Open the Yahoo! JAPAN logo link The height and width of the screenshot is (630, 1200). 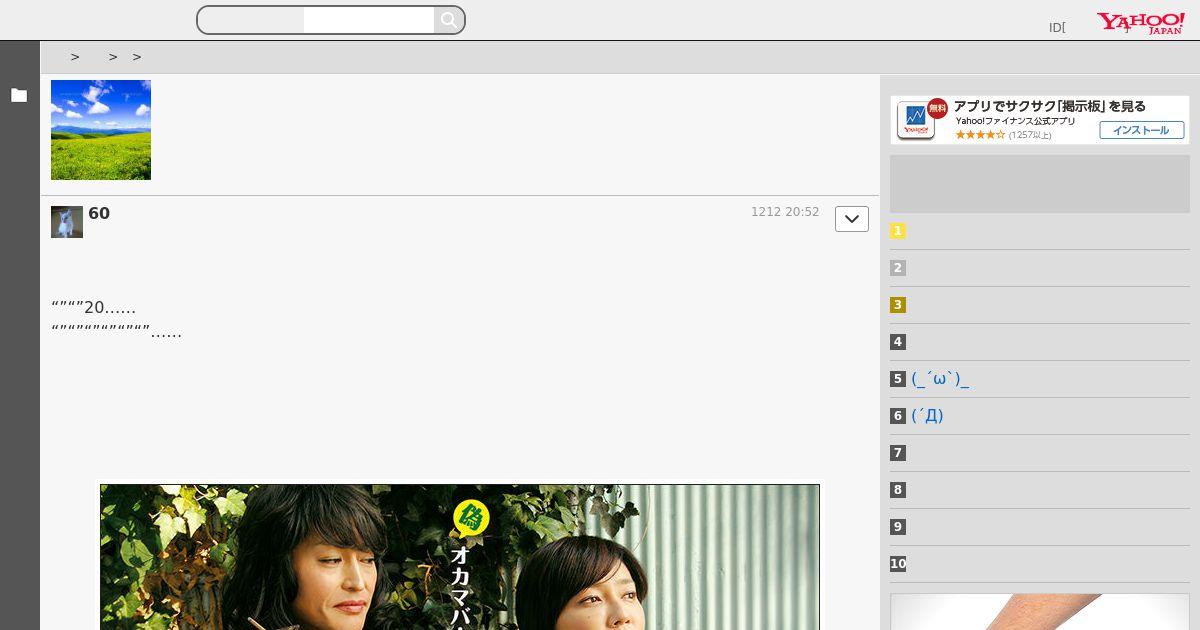point(1140,23)
